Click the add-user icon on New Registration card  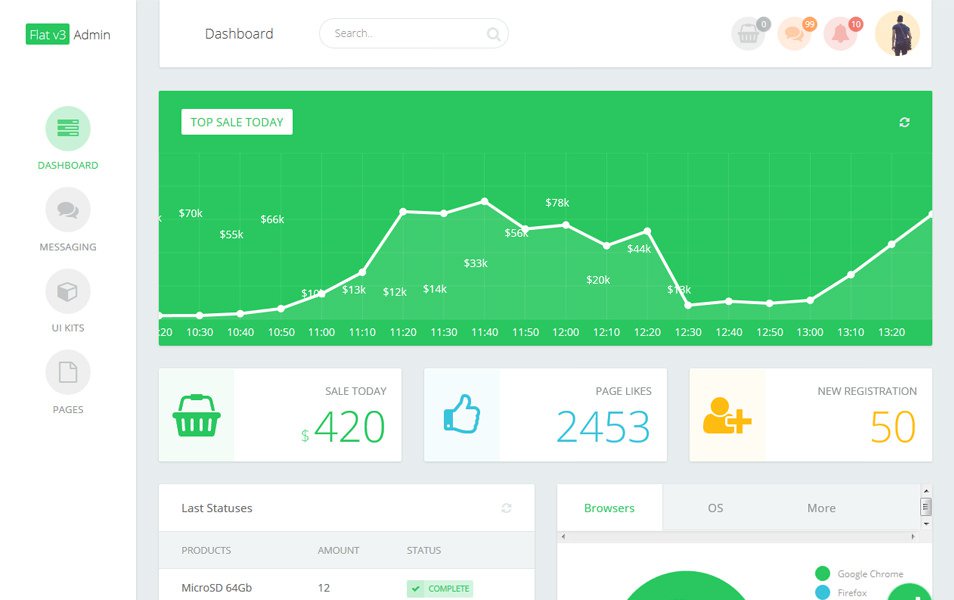(727, 416)
